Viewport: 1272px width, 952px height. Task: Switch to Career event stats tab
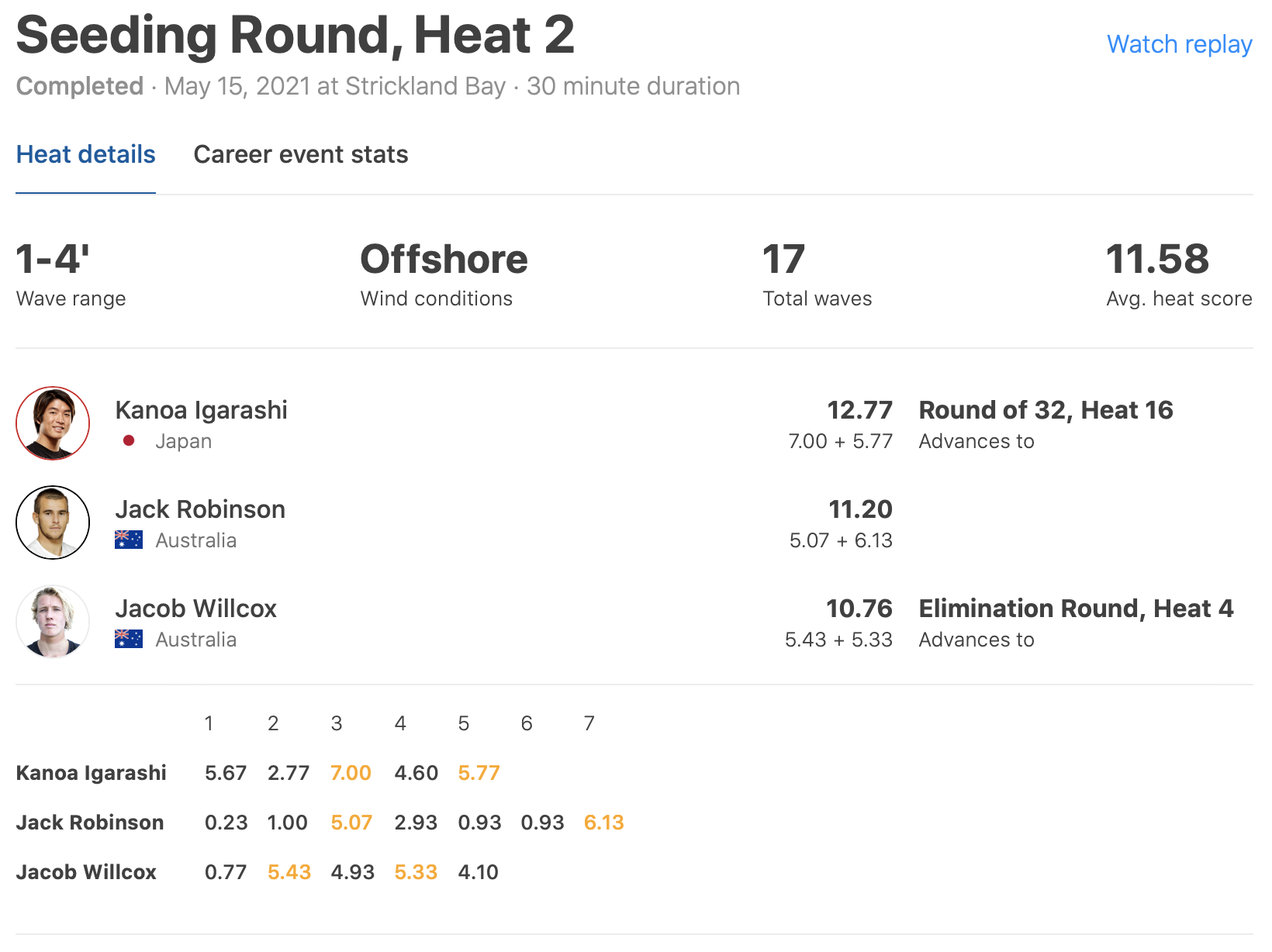(301, 154)
